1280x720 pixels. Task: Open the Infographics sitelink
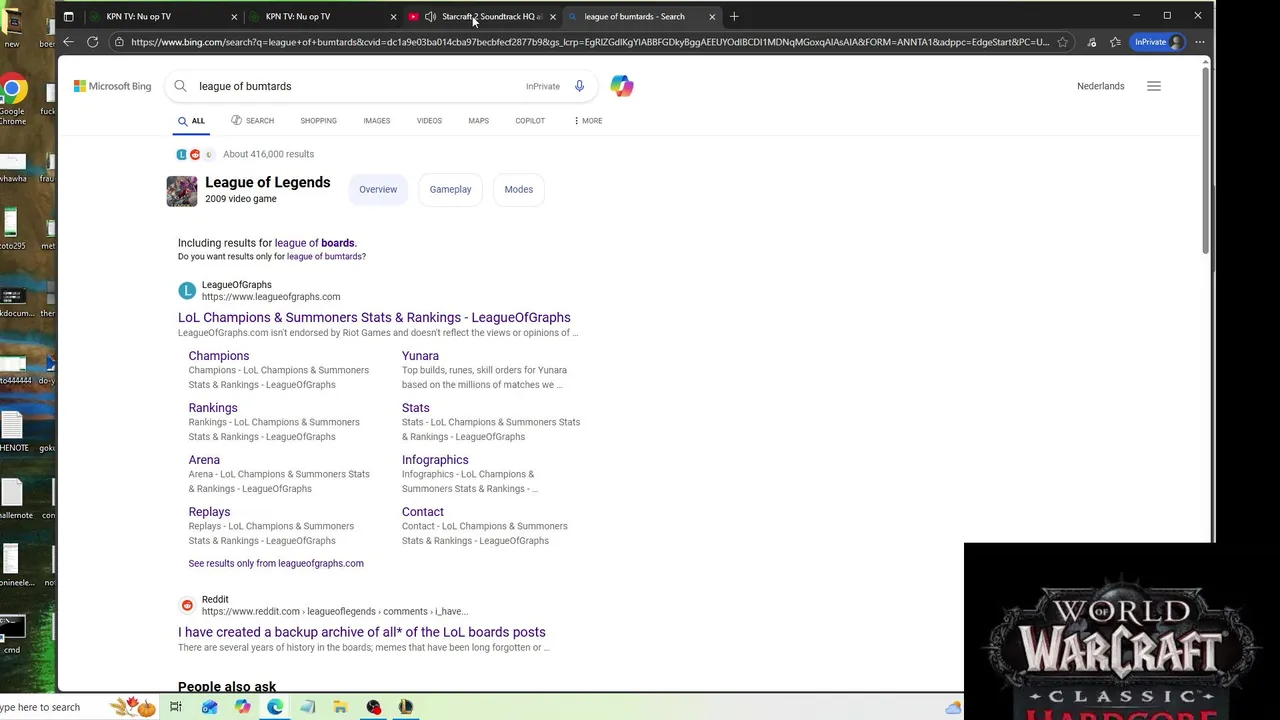click(435, 460)
